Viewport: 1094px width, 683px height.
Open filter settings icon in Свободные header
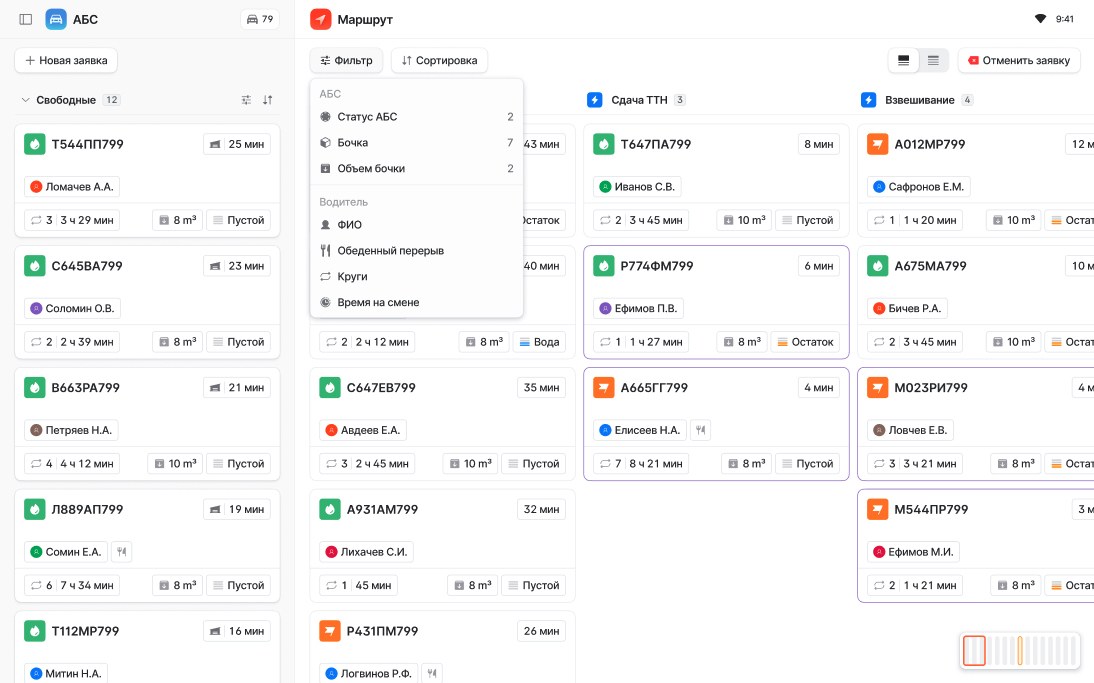[x=246, y=100]
